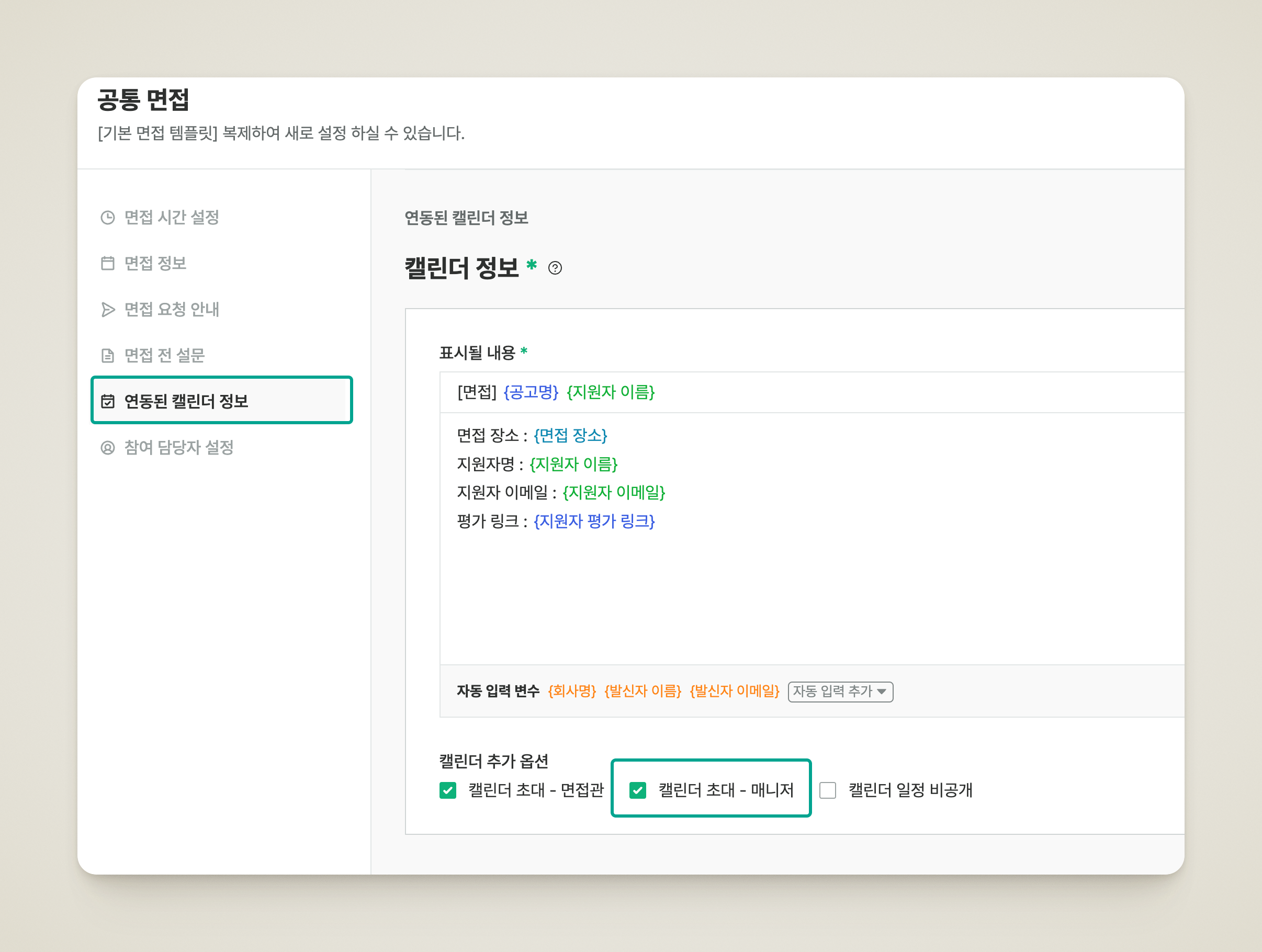Click the help question-mark icon next to 캘린더 정보

(x=555, y=267)
